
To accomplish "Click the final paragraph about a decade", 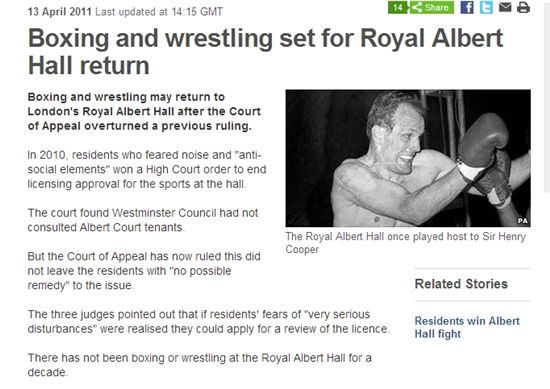I will (x=200, y=365).
